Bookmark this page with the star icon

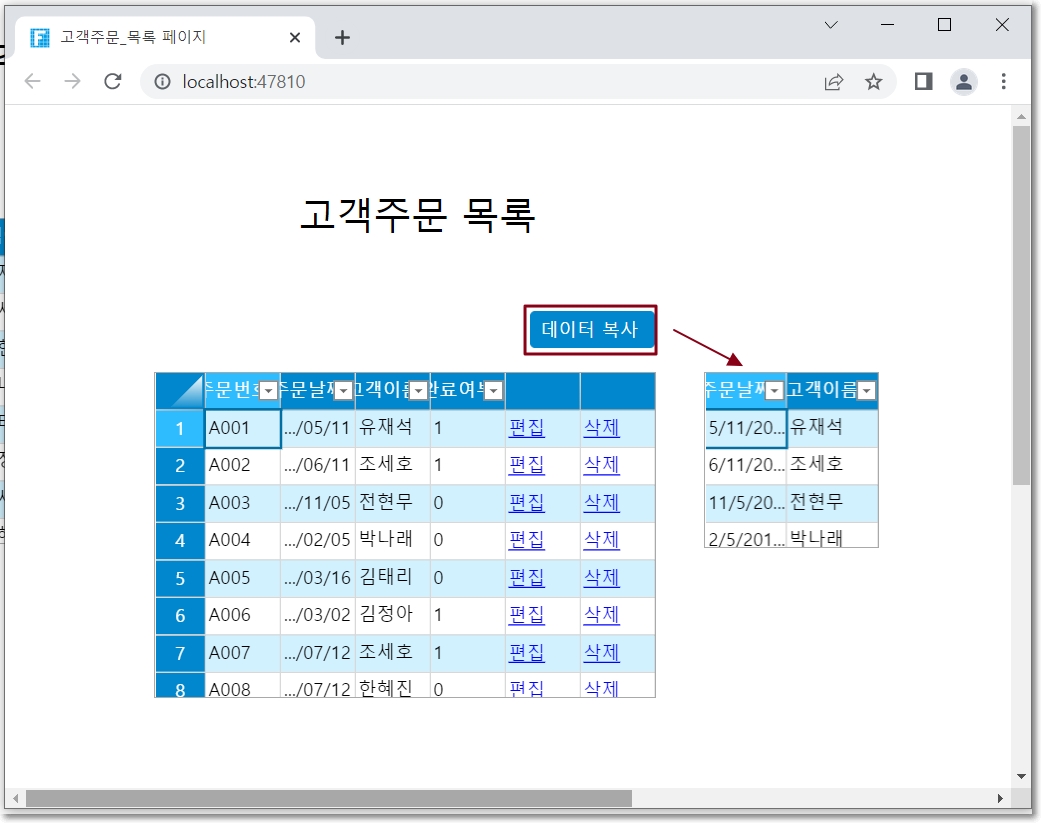point(873,82)
